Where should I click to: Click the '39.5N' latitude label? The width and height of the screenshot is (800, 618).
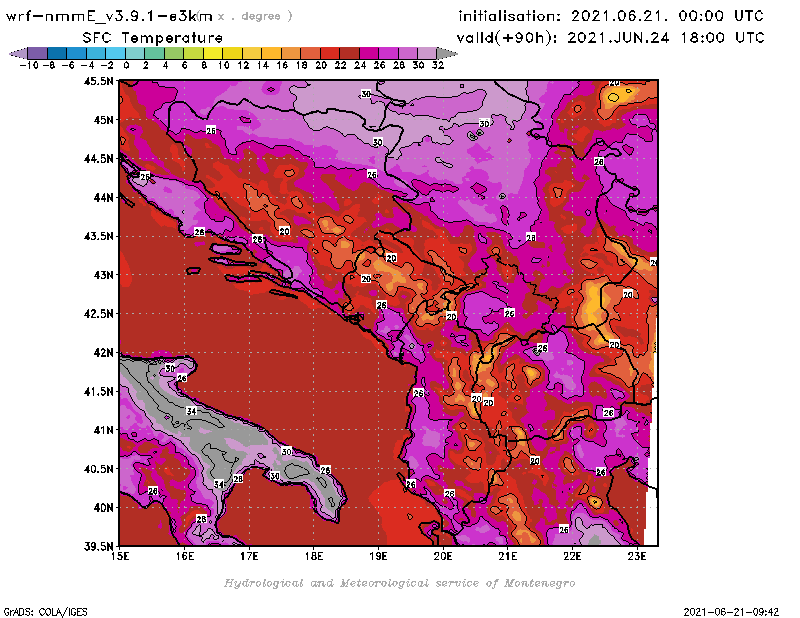(99, 546)
